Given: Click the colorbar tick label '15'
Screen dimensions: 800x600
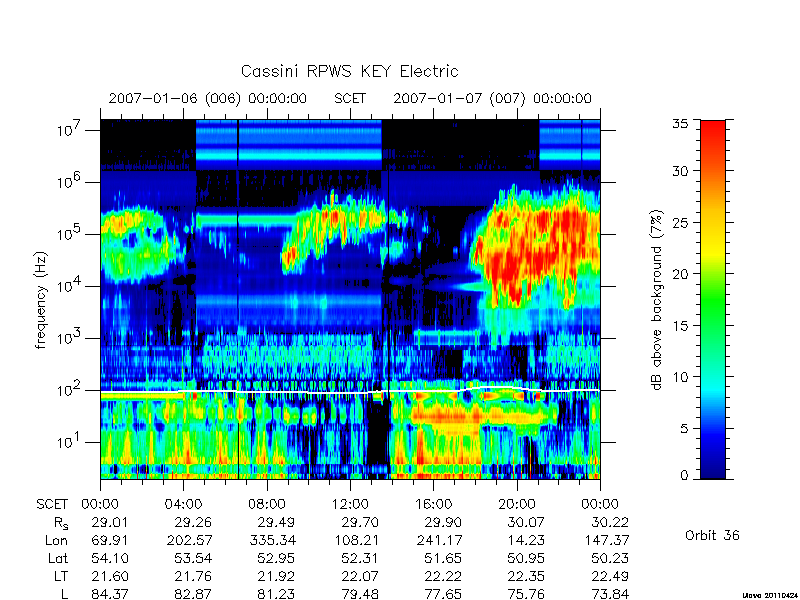Looking at the screenshot, I should (x=680, y=326).
